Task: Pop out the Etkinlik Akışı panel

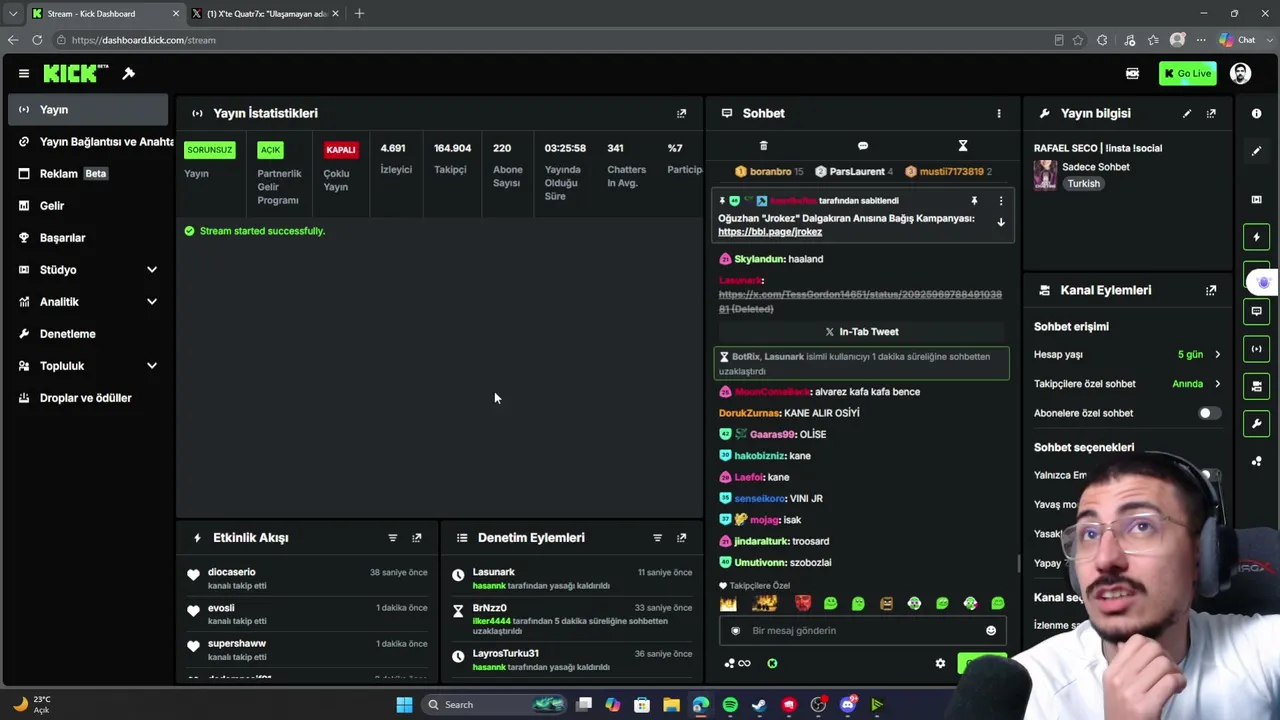Action: pyautogui.click(x=417, y=538)
